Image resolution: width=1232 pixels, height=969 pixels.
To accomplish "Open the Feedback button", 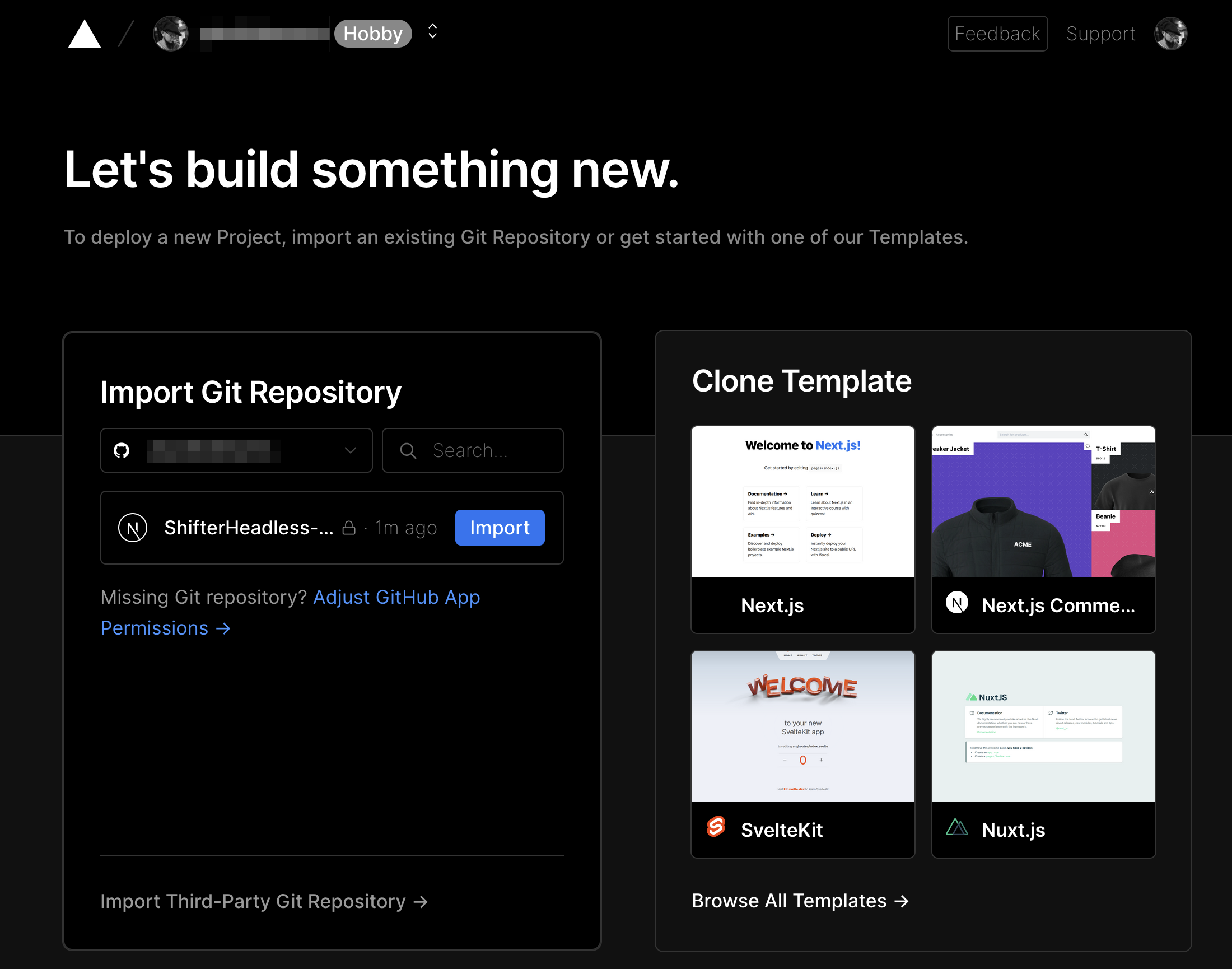I will coord(997,34).
